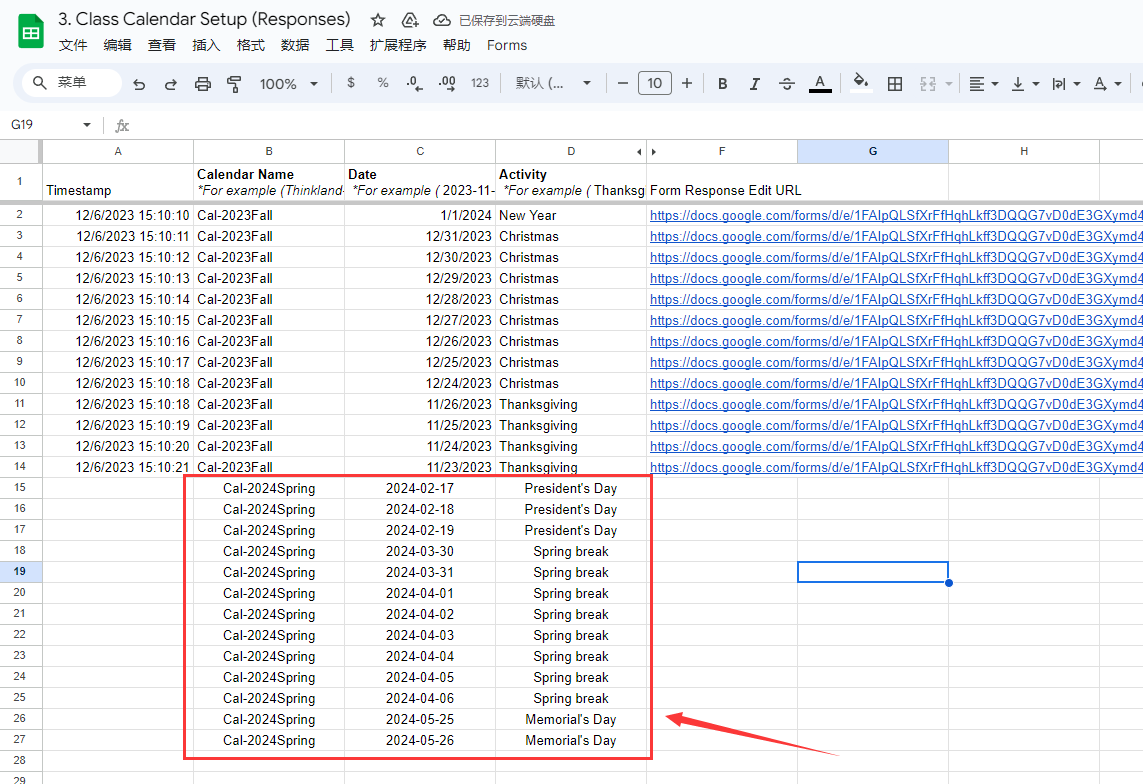The image size is (1143, 784).
Task: Click the font size input field
Action: [x=655, y=84]
